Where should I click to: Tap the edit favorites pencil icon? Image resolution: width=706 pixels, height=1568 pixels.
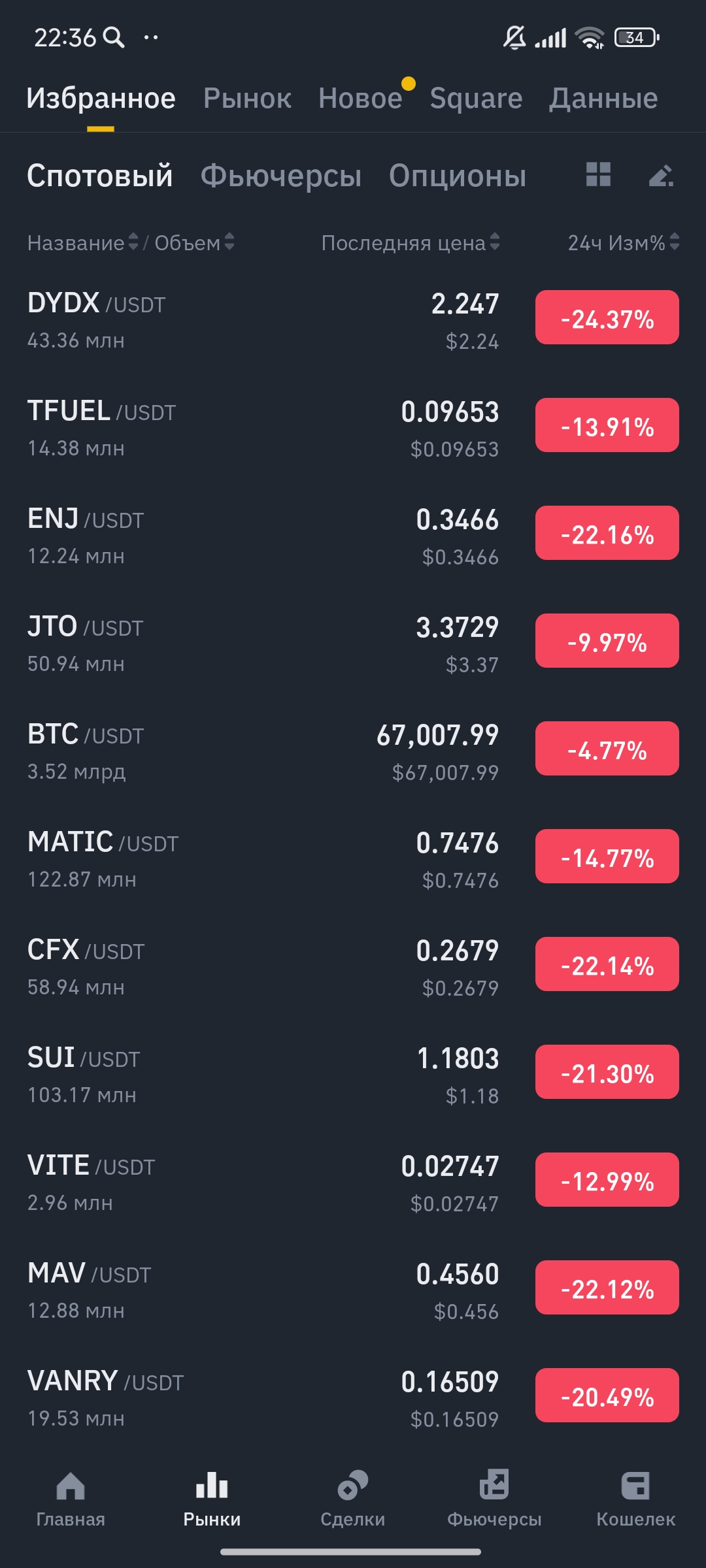661,175
